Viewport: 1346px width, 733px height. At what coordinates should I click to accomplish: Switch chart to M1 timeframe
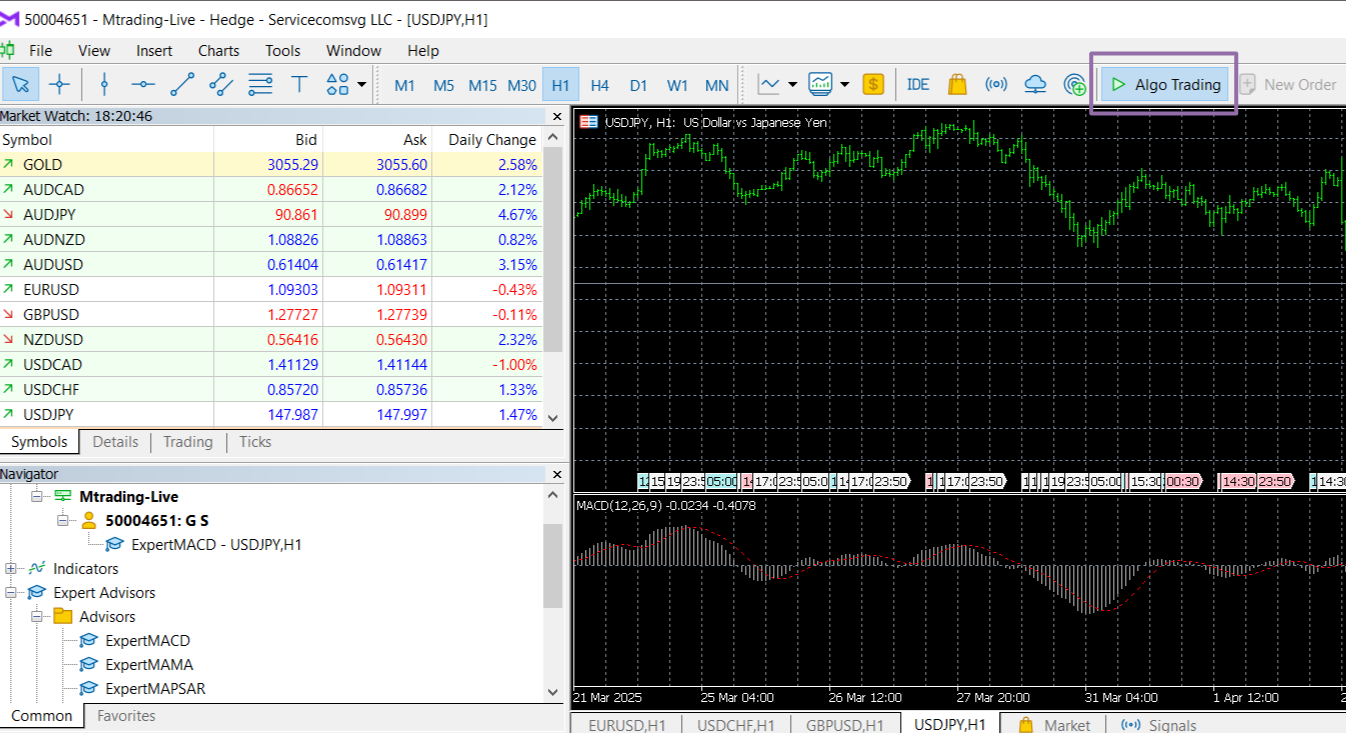[x=405, y=85]
